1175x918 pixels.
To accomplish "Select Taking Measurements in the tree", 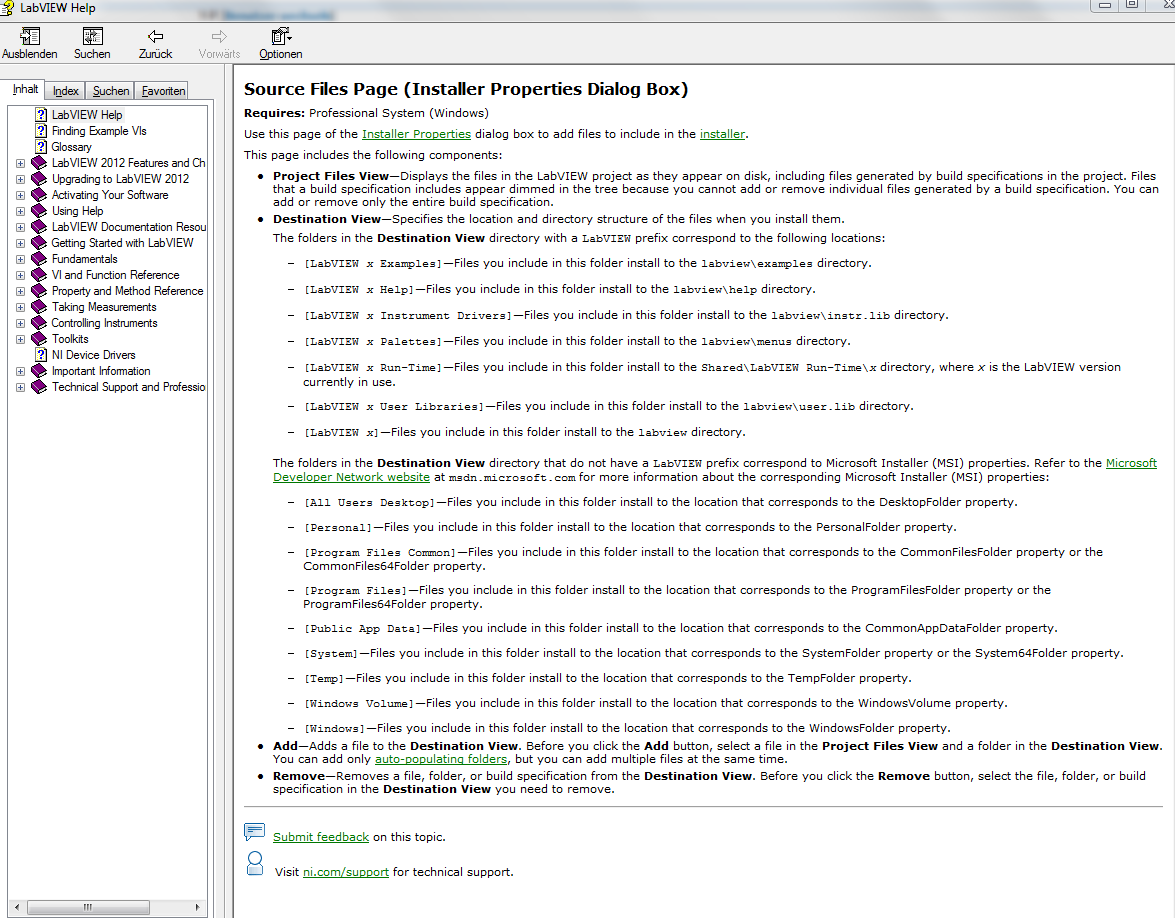I will (104, 306).
